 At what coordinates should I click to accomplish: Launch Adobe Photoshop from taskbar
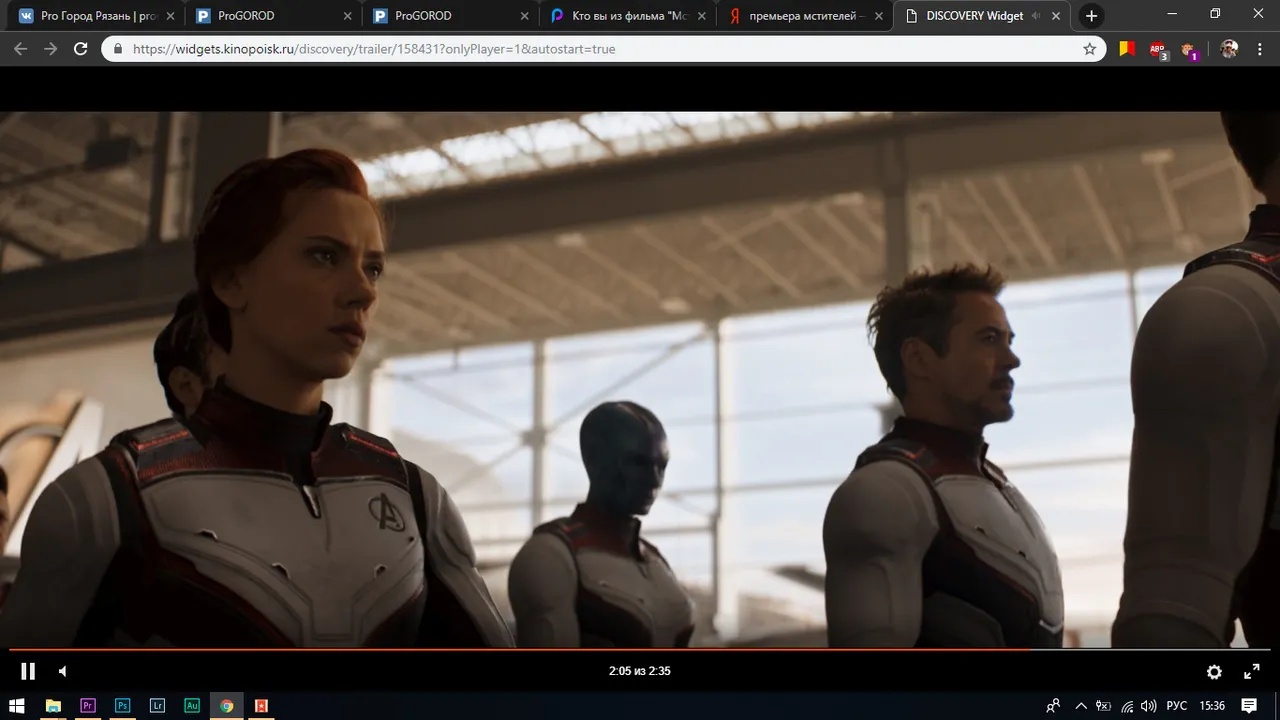tap(123, 705)
